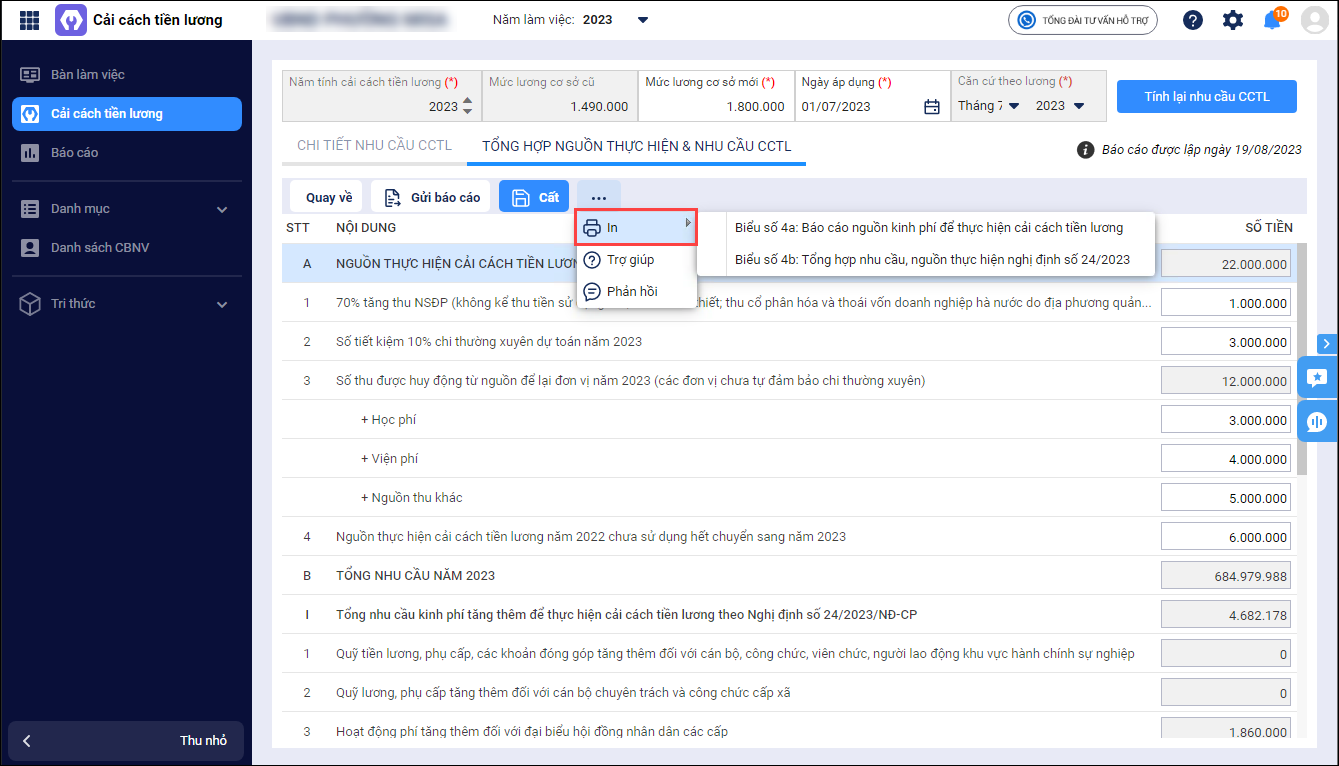This screenshot has width=1339, height=766.
Task: Choose Phản hồi from the menu
Action: point(636,291)
